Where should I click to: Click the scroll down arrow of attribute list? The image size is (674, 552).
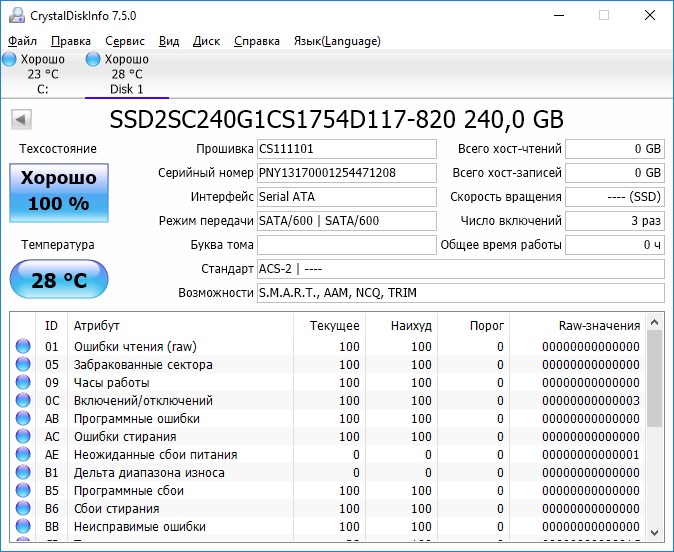[655, 533]
